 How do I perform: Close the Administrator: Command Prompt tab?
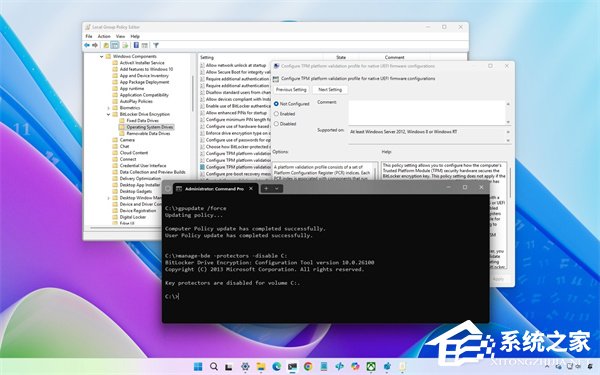pyautogui.click(x=251, y=188)
